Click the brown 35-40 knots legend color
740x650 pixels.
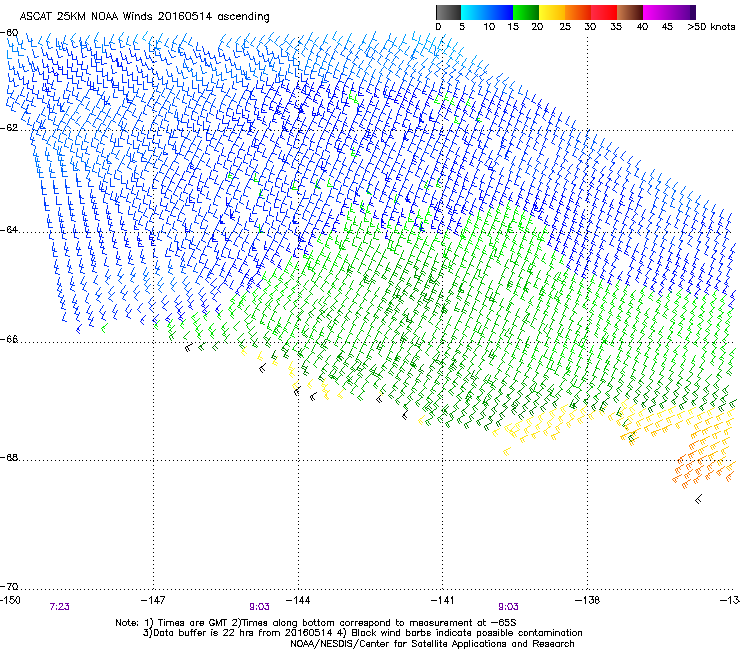click(630, 12)
